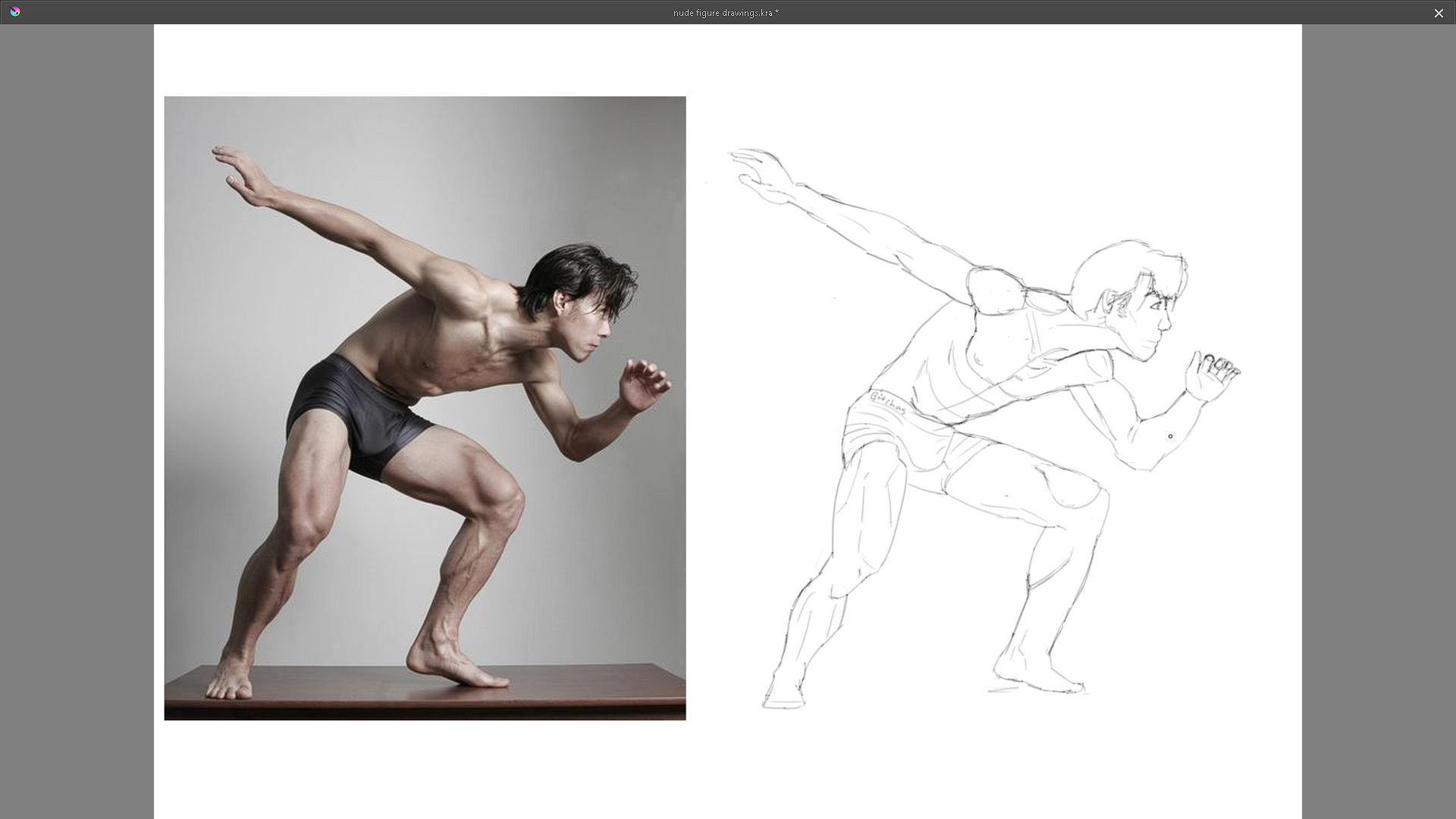
Task: Click the sketch's rear foot outline
Action: 783,696
